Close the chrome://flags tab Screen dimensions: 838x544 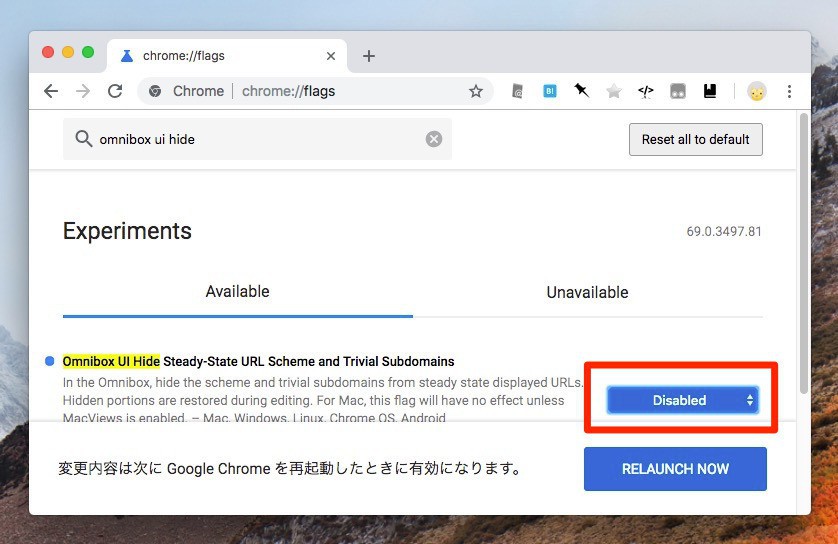331,56
